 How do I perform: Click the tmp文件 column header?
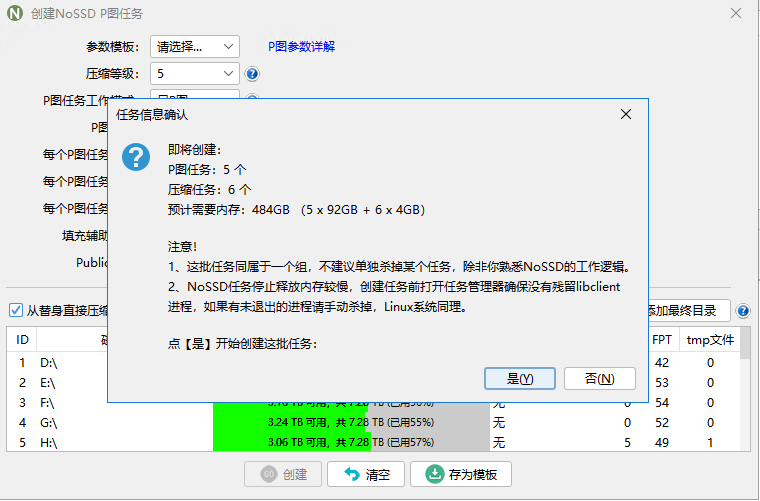(710, 339)
